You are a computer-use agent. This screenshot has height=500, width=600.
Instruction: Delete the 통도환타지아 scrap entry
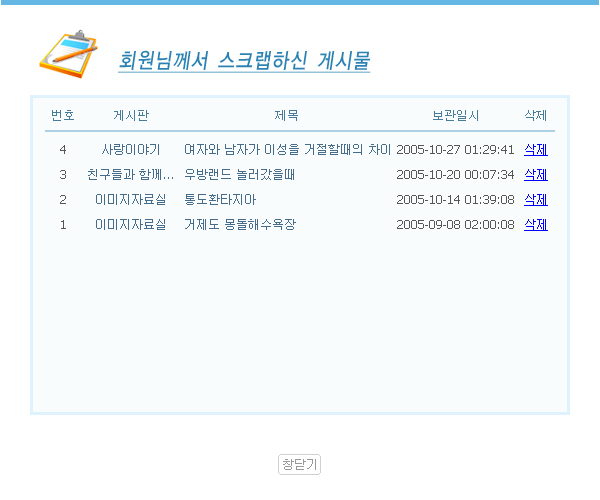pyautogui.click(x=536, y=200)
